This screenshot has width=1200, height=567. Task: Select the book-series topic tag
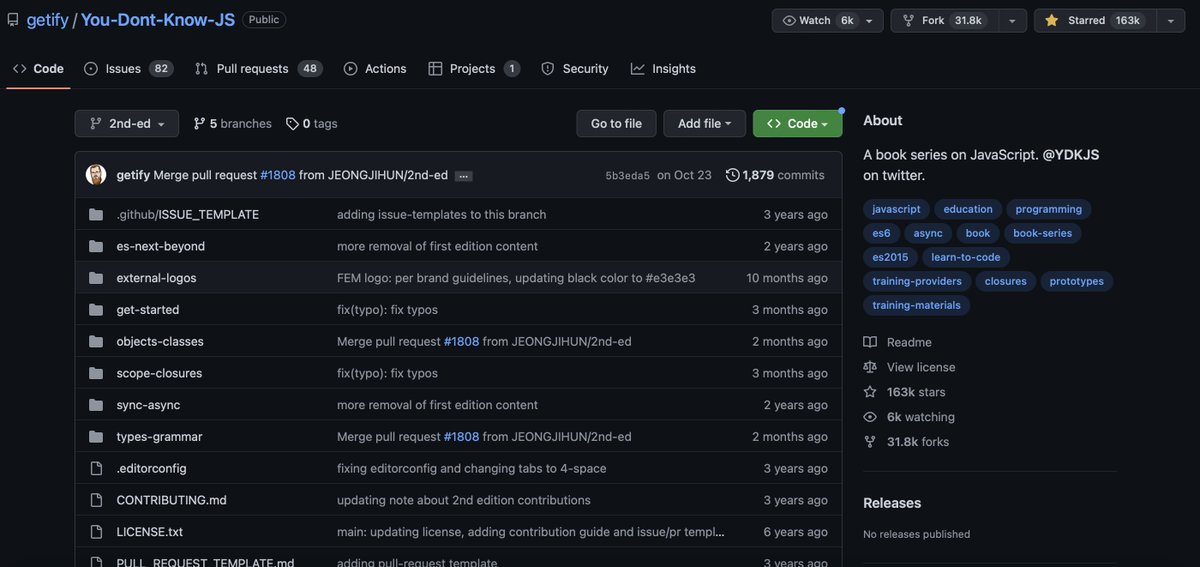click(1043, 233)
